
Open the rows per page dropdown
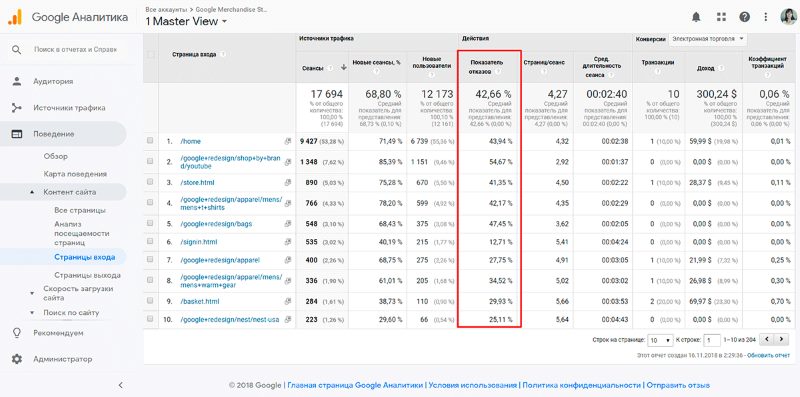tap(660, 340)
